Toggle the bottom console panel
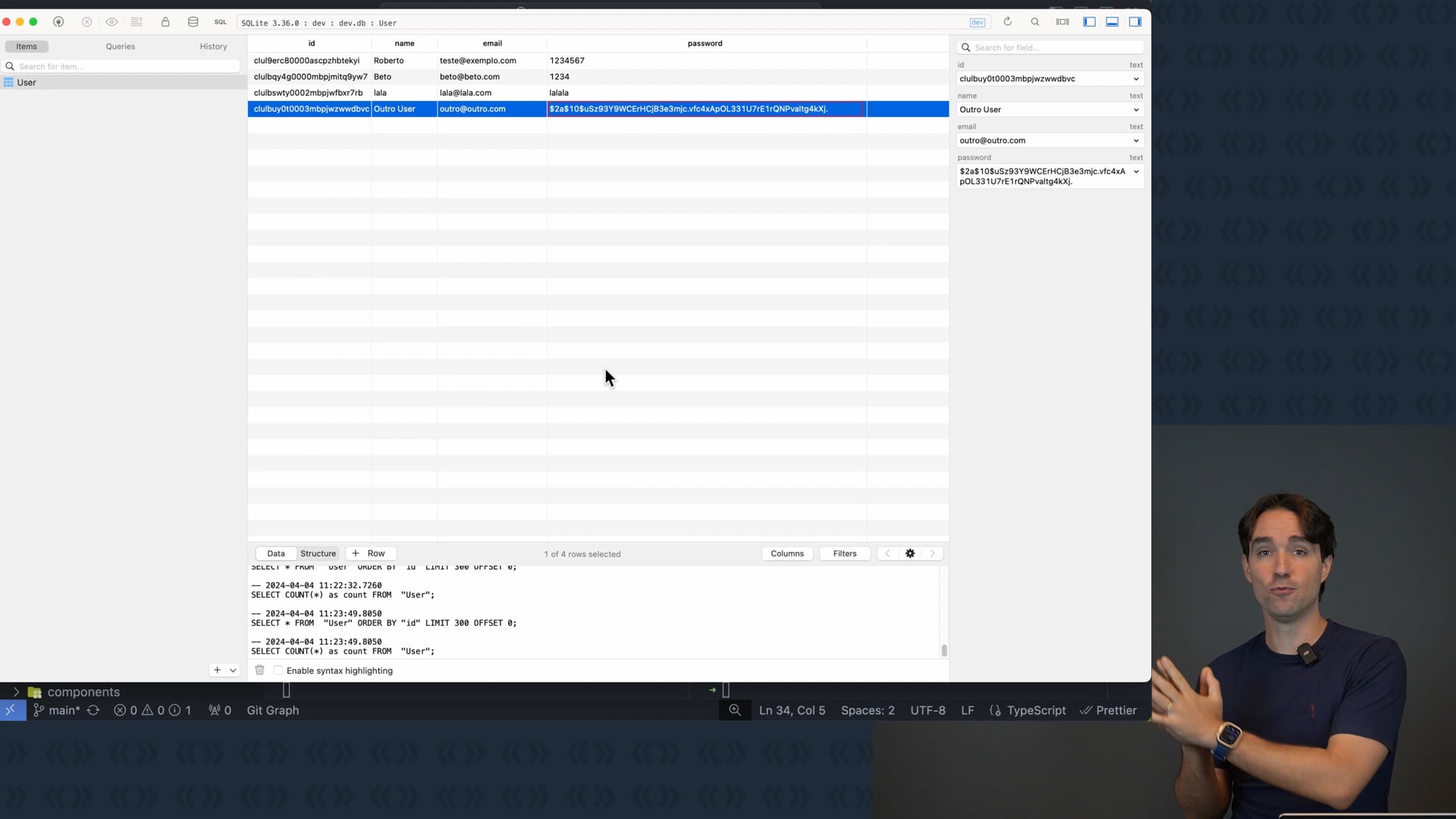This screenshot has width=1456, height=819. coord(1112,22)
